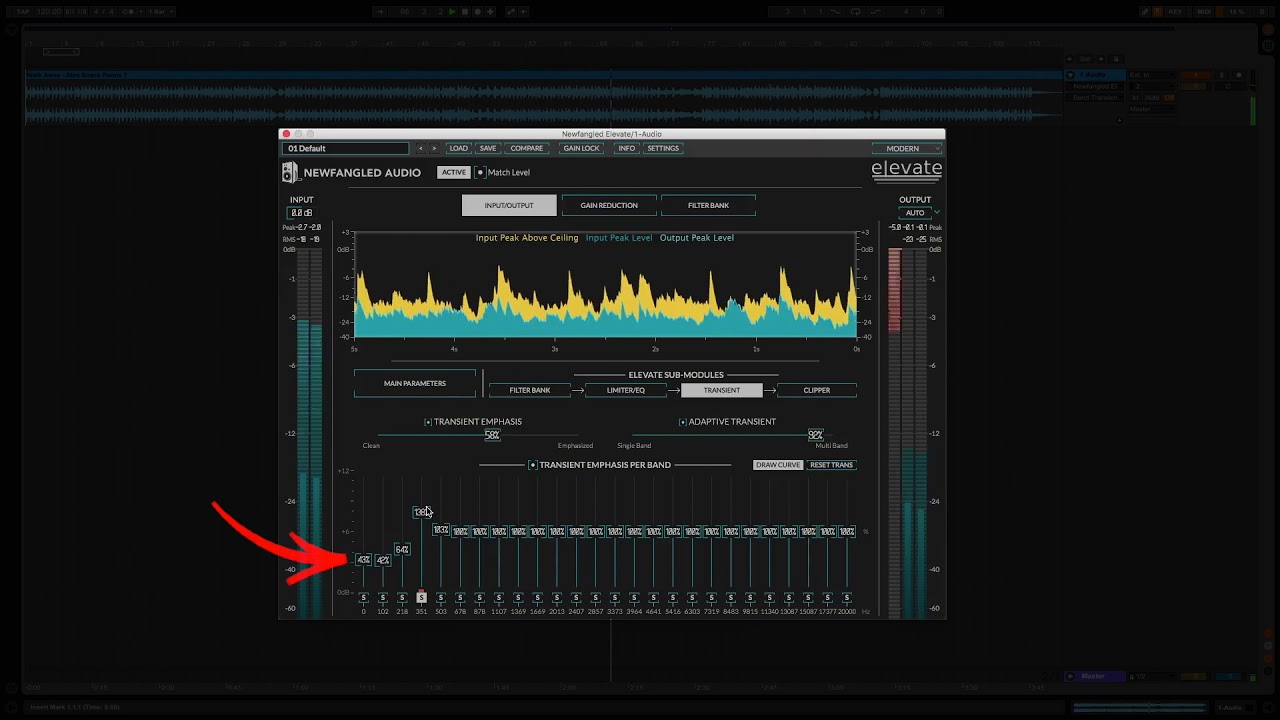Click the RESET TRANS button
The width and height of the screenshot is (1280, 720).
831,465
